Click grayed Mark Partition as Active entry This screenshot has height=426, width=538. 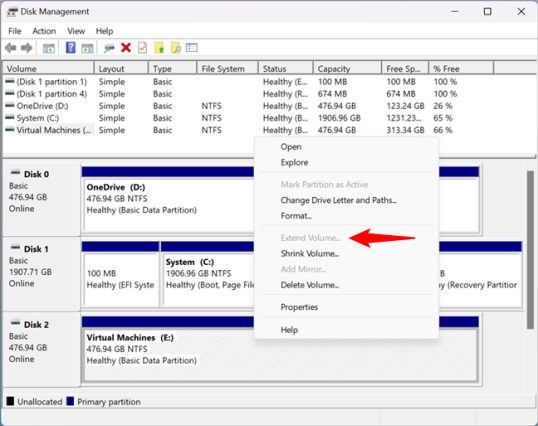point(324,185)
